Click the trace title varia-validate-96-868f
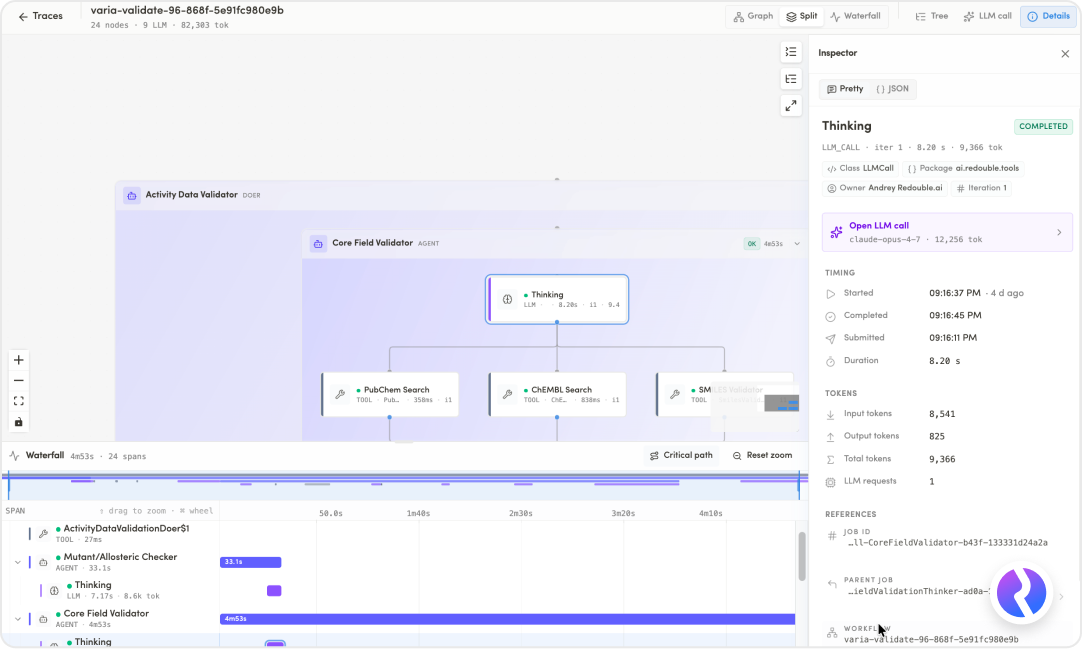The width and height of the screenshot is (1082, 649). pos(187,10)
